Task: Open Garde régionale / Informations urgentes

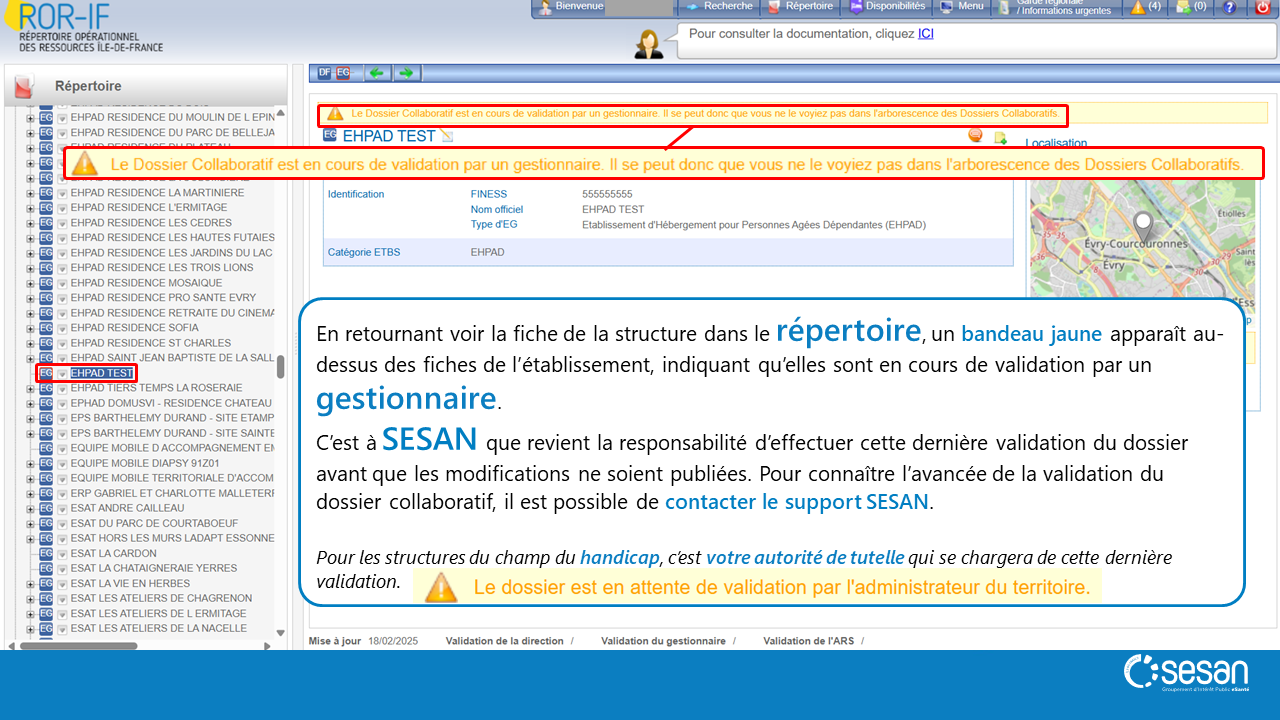Action: pos(1057,7)
